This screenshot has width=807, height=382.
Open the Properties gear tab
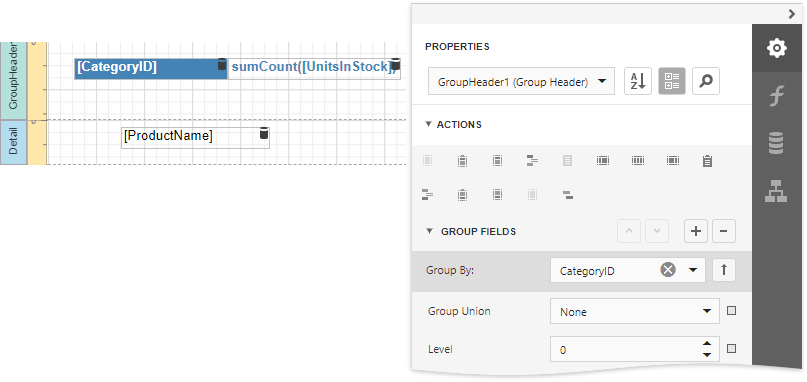(777, 48)
